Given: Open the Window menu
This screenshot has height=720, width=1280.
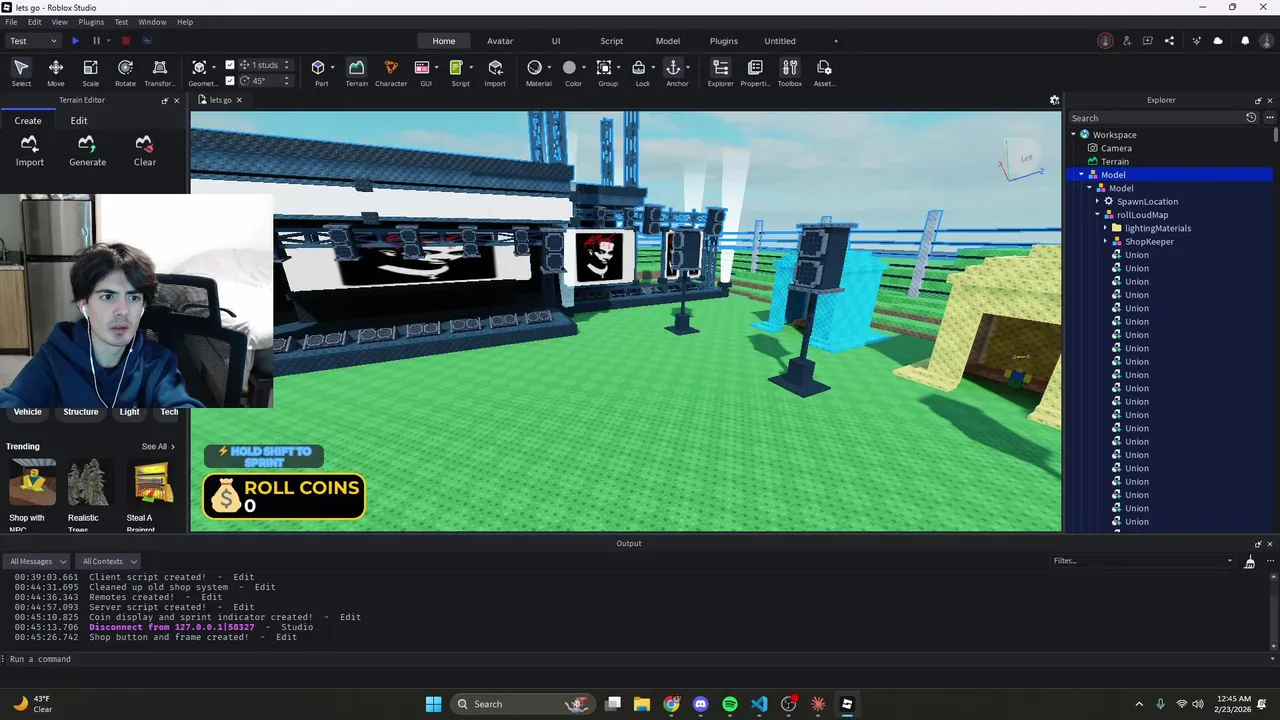Looking at the screenshot, I should click(x=152, y=22).
